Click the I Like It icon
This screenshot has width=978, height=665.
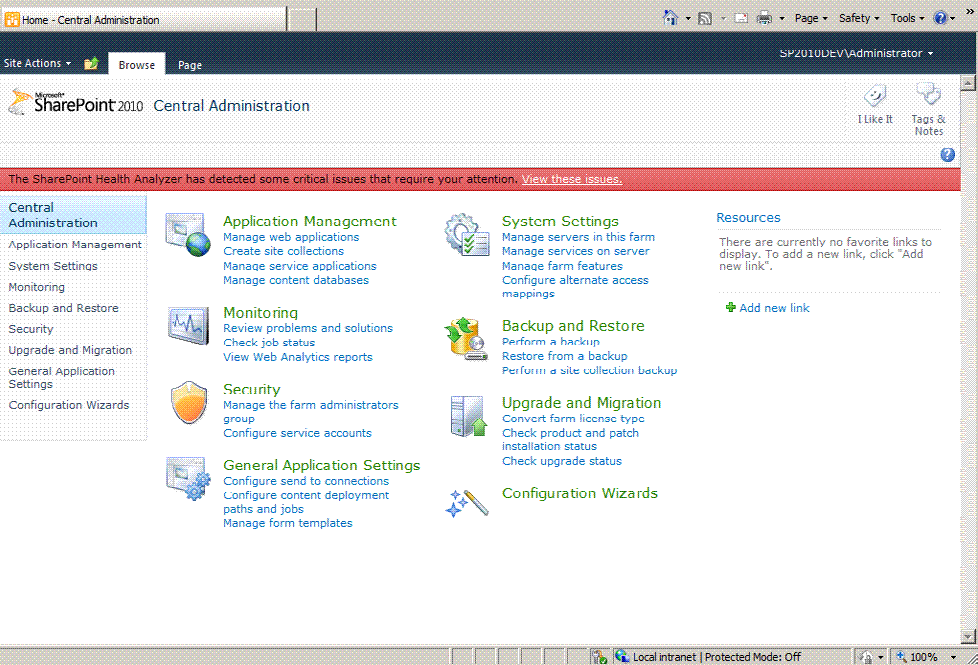click(x=874, y=97)
